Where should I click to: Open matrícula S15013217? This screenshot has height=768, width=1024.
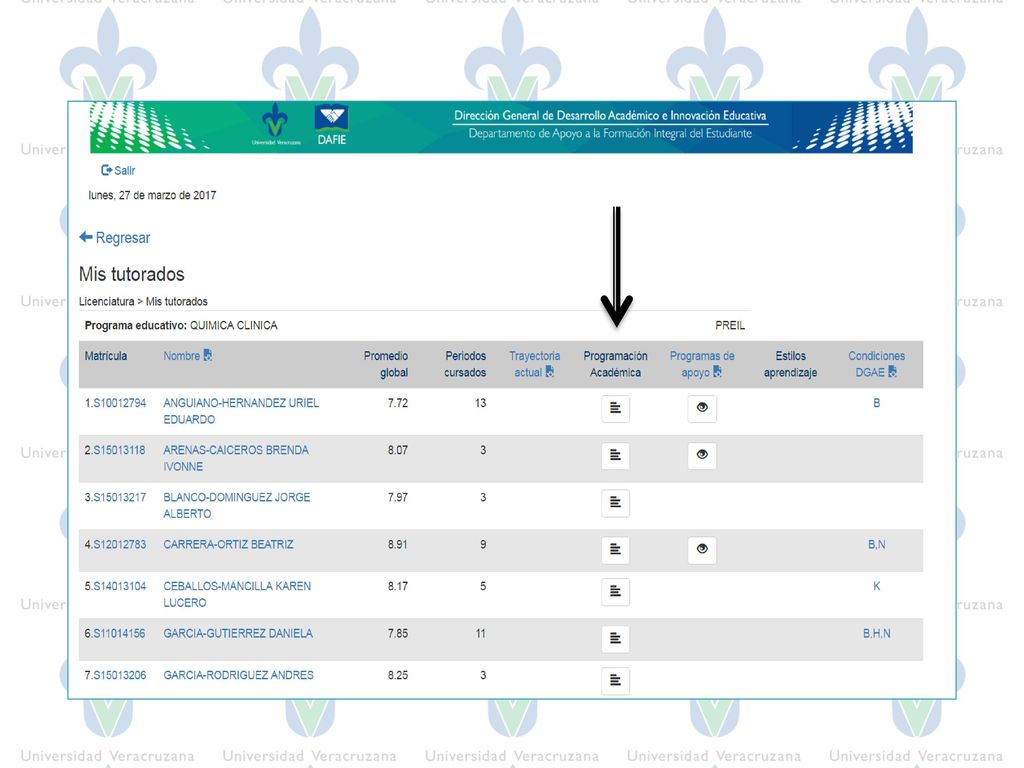click(x=120, y=497)
